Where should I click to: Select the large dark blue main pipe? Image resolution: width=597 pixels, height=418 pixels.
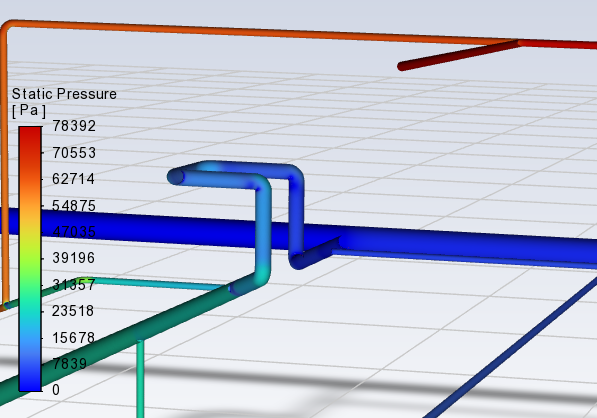click(457, 248)
